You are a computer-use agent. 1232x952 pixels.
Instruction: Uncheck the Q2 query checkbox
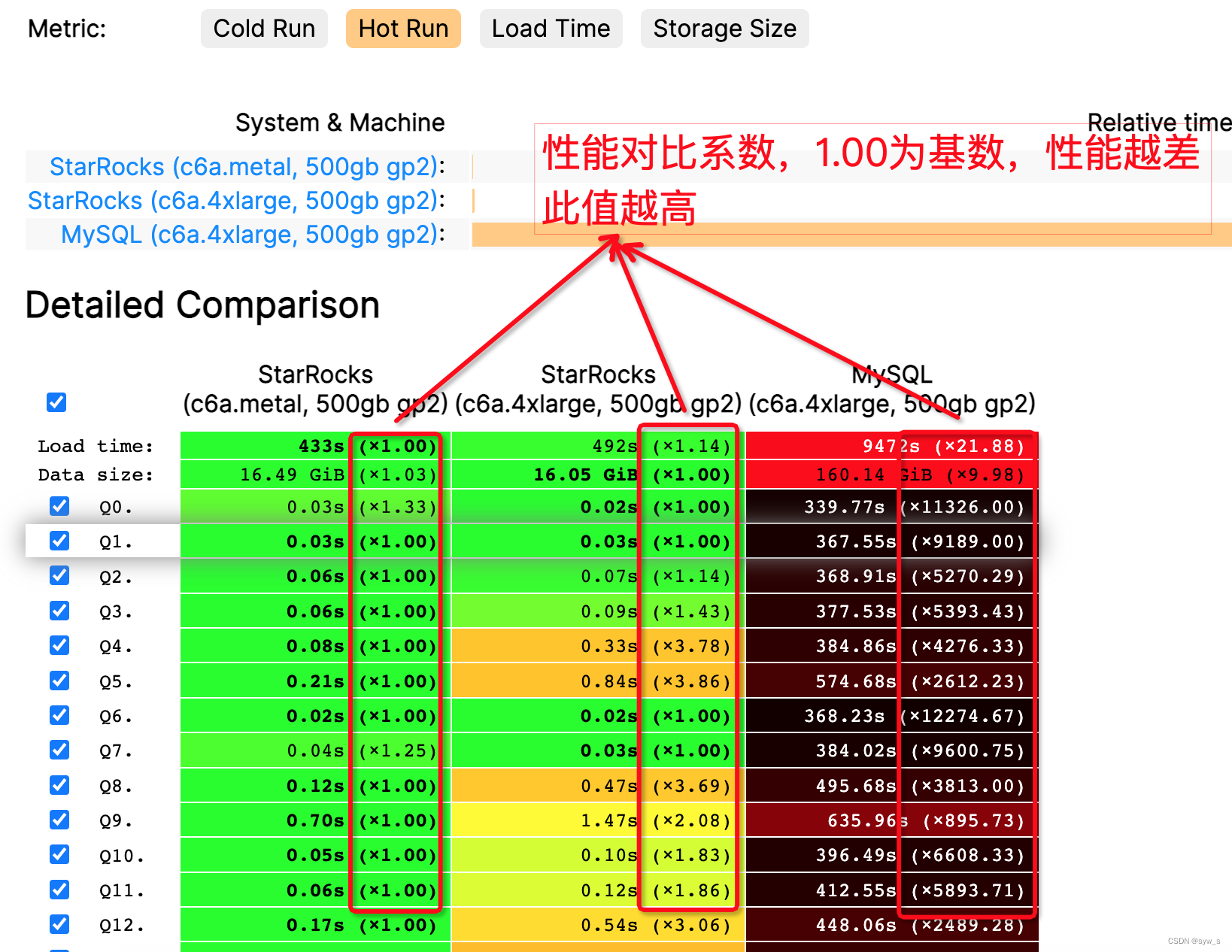(59, 575)
